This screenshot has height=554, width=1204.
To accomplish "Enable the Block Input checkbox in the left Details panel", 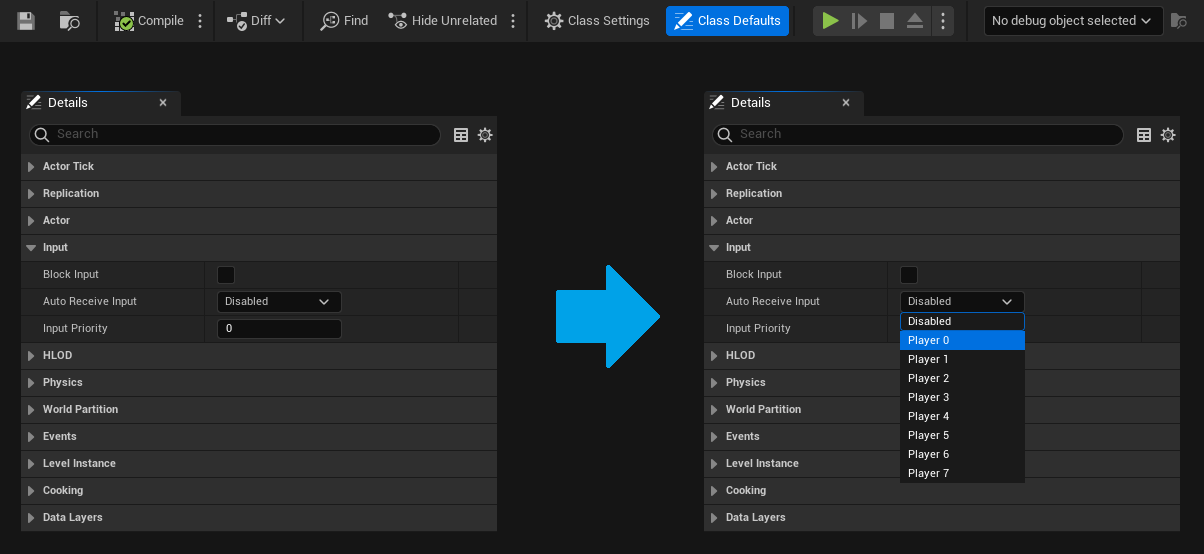I will click(226, 274).
